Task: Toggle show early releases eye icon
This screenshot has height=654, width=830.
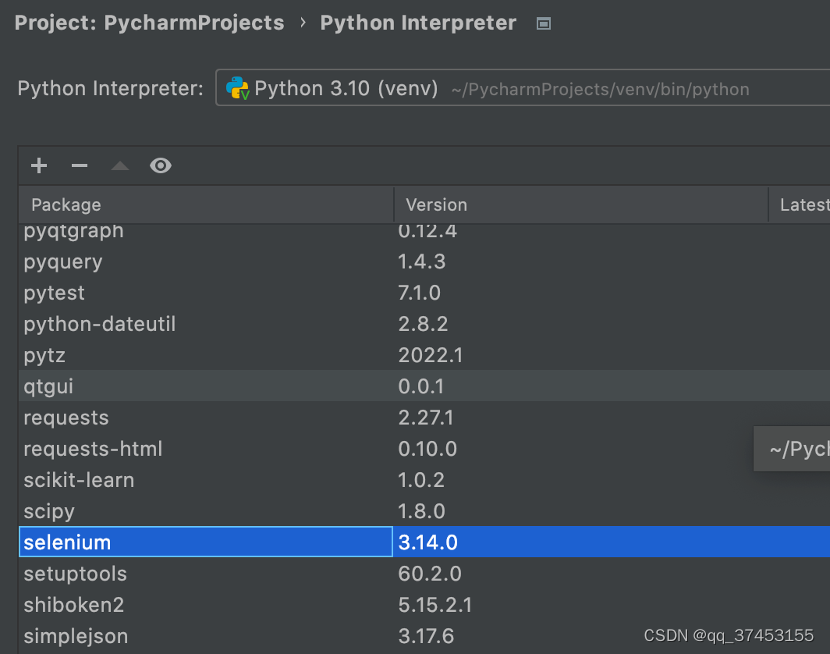Action: click(x=160, y=166)
